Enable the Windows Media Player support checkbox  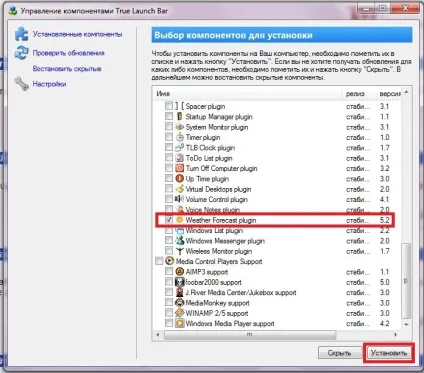click(169, 323)
